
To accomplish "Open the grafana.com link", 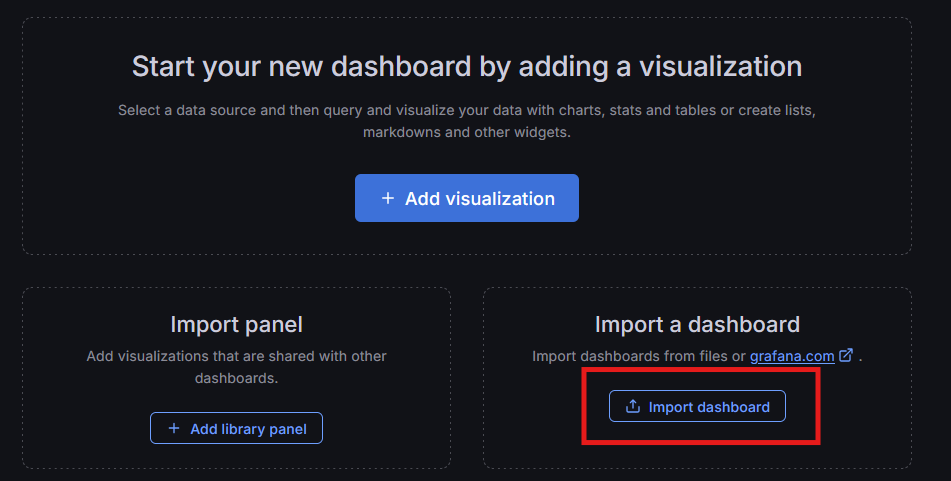I will click(x=791, y=356).
